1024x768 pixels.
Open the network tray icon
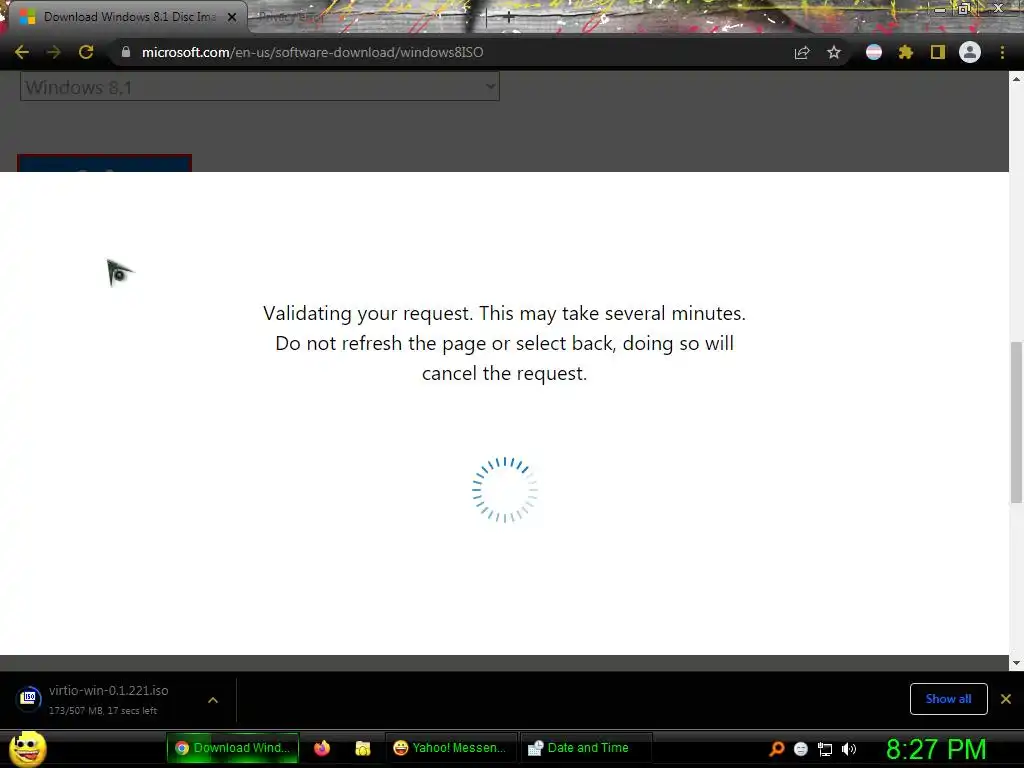pos(825,749)
